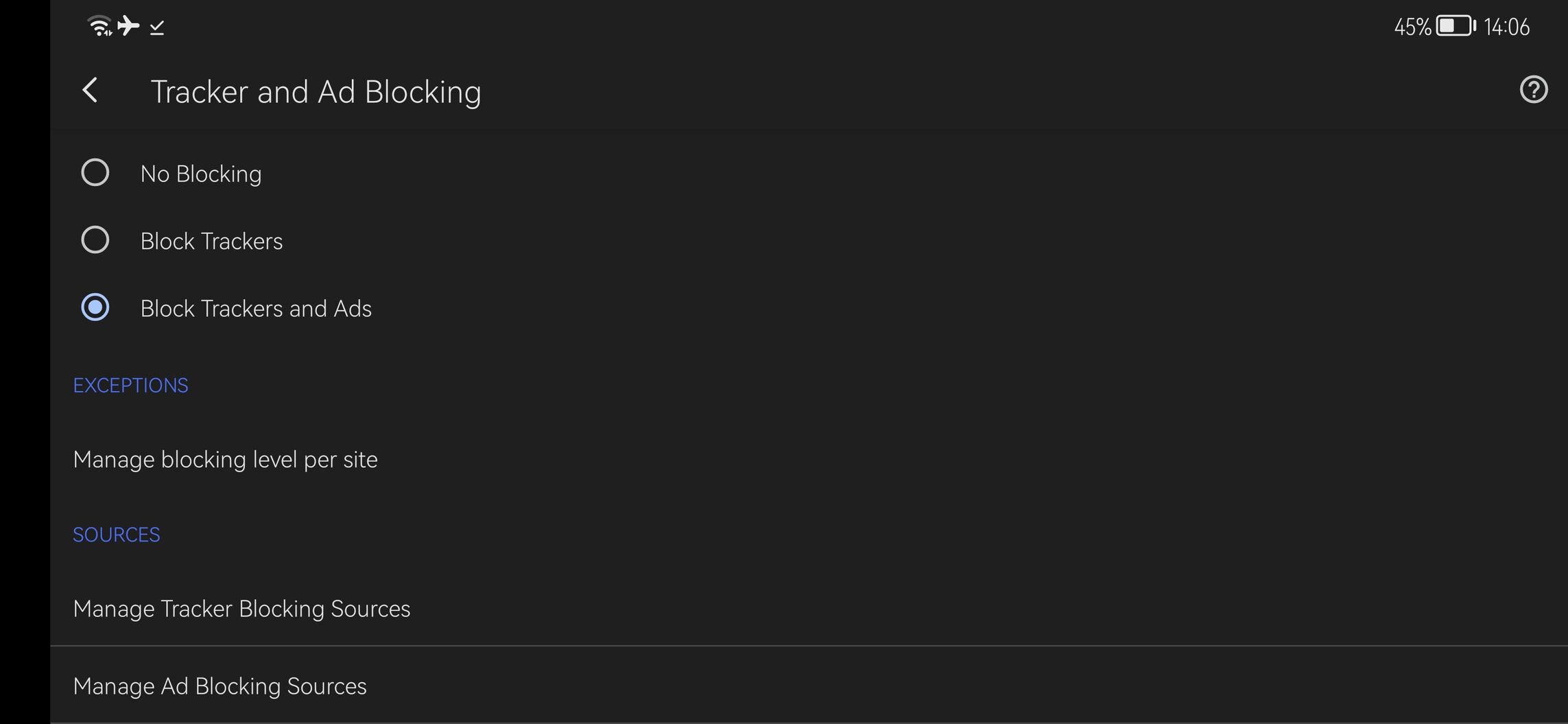The image size is (1568, 724).
Task: Click the EXCEPTIONS section header
Action: point(130,386)
